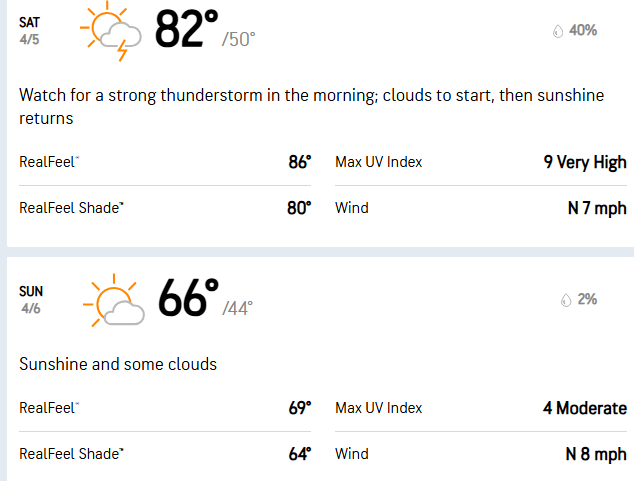
Task: Open Sunday 4/6 forecast day label
Action: pos(31,300)
